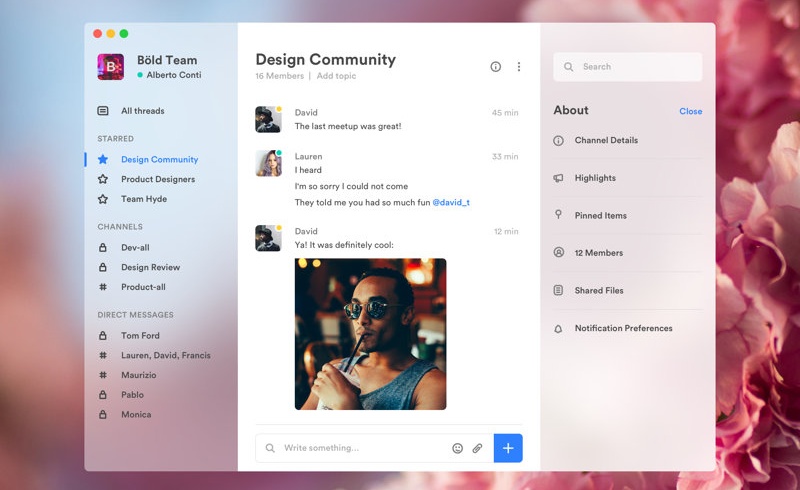
Task: Click the blue plus send button
Action: click(508, 448)
